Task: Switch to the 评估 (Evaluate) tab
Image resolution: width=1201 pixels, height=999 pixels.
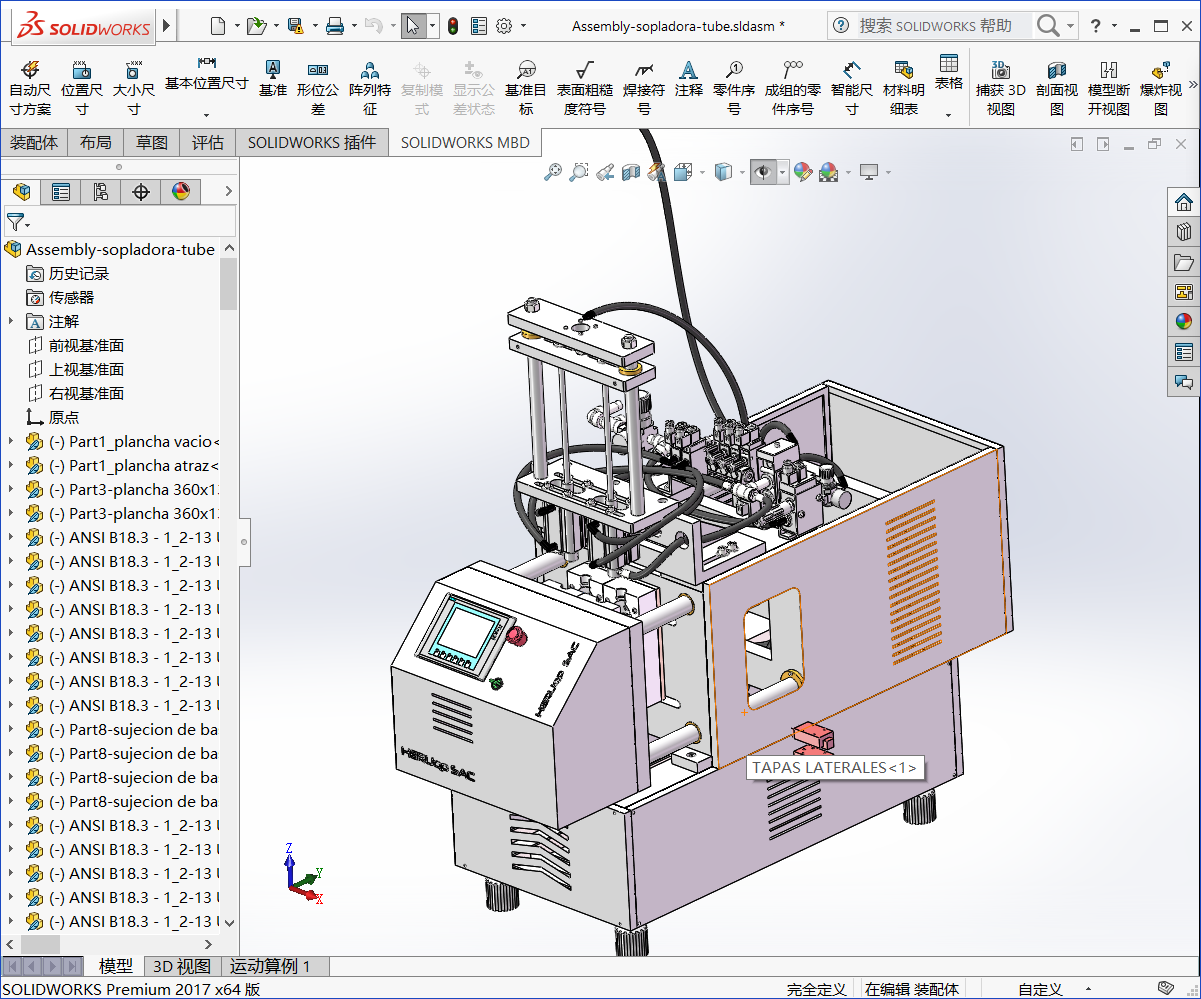Action: pos(208,142)
